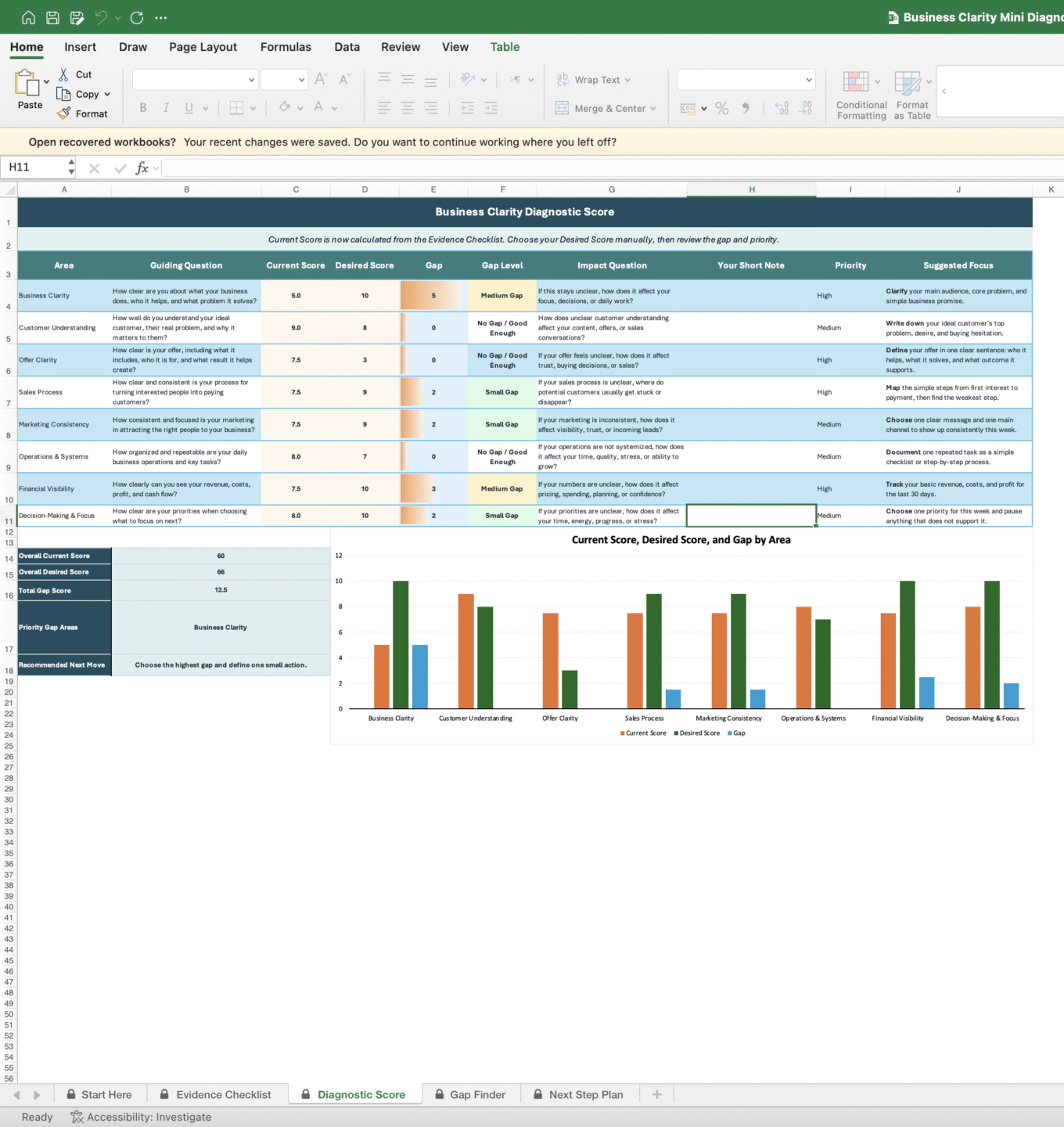Switch to the Gap Finder sheet
Image resolution: width=1064 pixels, height=1127 pixels.
[x=470, y=1094]
